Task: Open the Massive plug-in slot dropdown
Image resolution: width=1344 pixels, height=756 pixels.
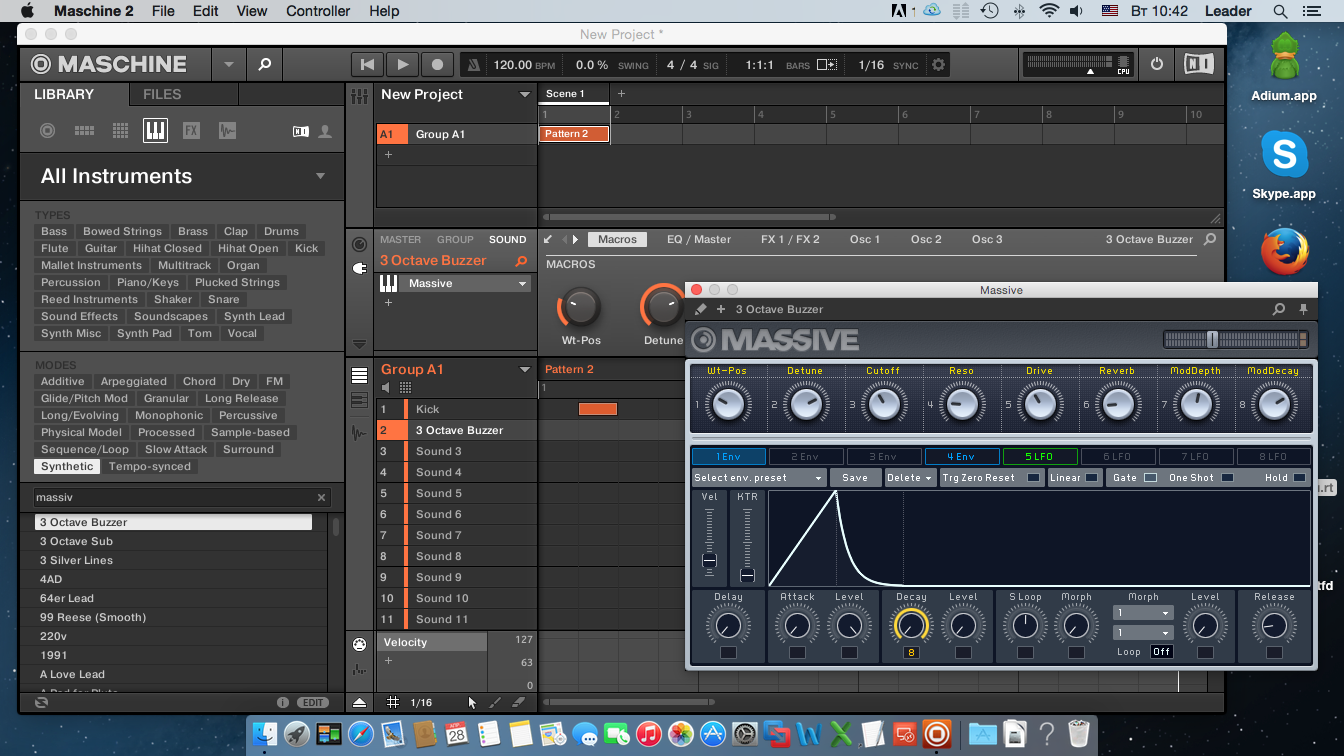Action: click(522, 284)
